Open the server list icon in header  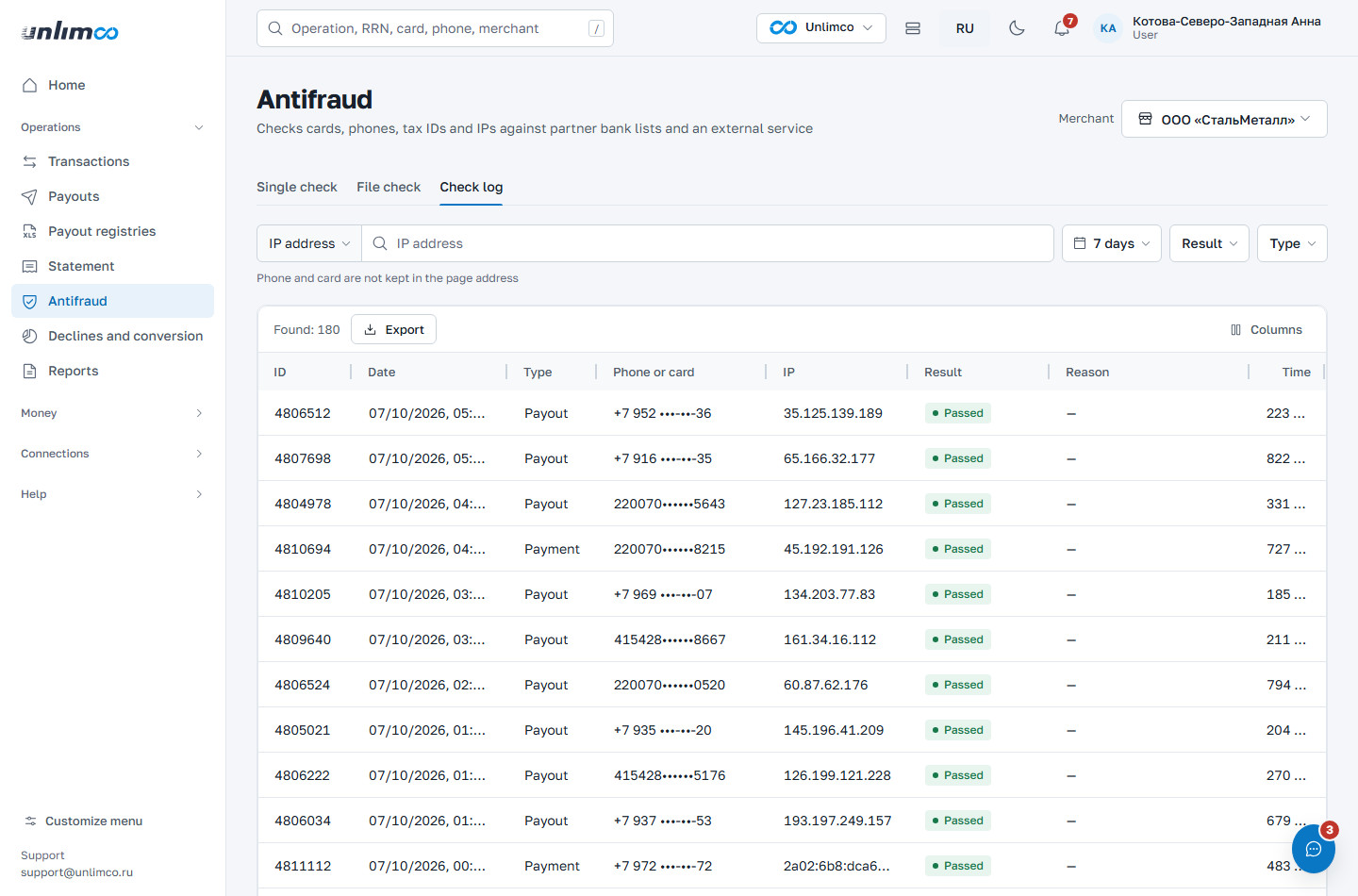coord(913,28)
